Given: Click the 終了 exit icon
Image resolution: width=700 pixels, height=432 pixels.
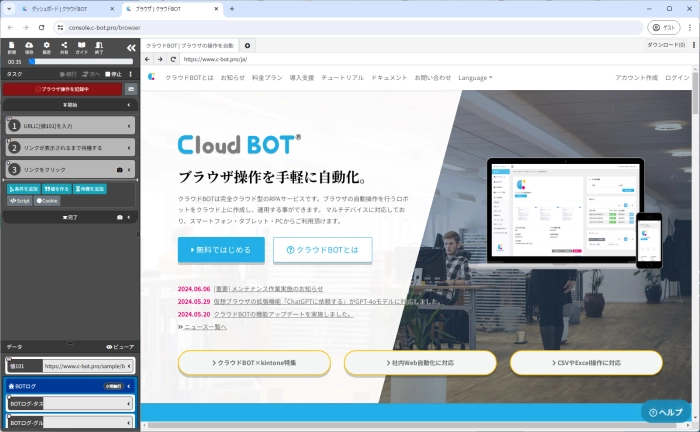Looking at the screenshot, I should [98, 48].
